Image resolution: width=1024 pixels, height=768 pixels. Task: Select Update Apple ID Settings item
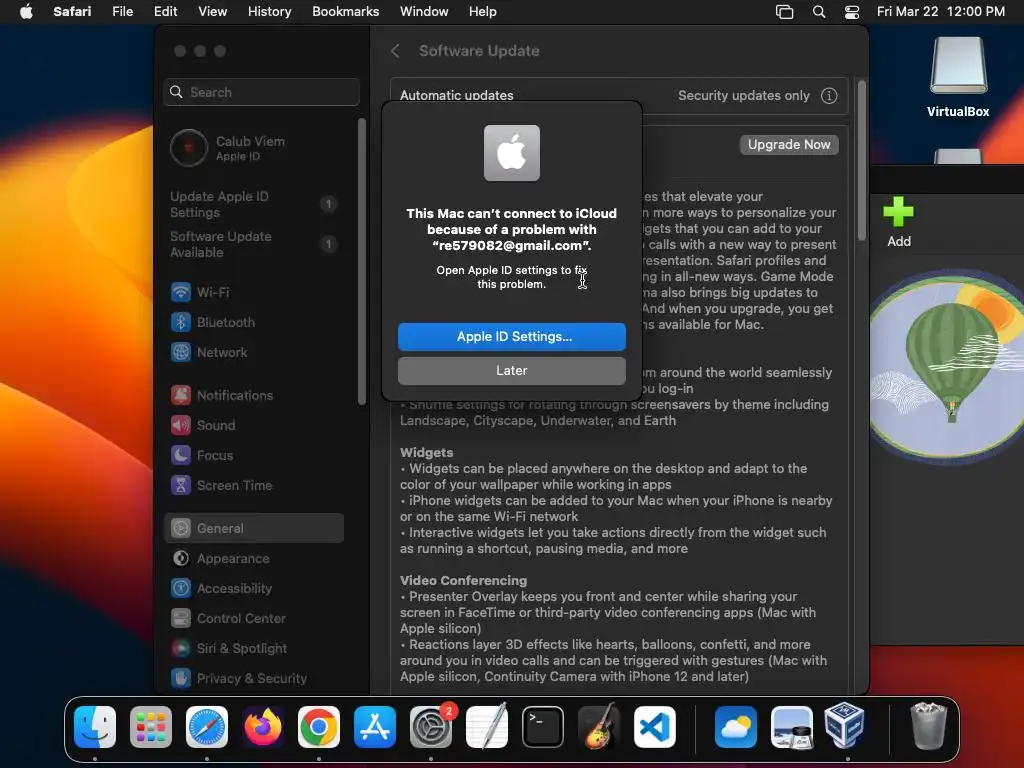click(254, 204)
